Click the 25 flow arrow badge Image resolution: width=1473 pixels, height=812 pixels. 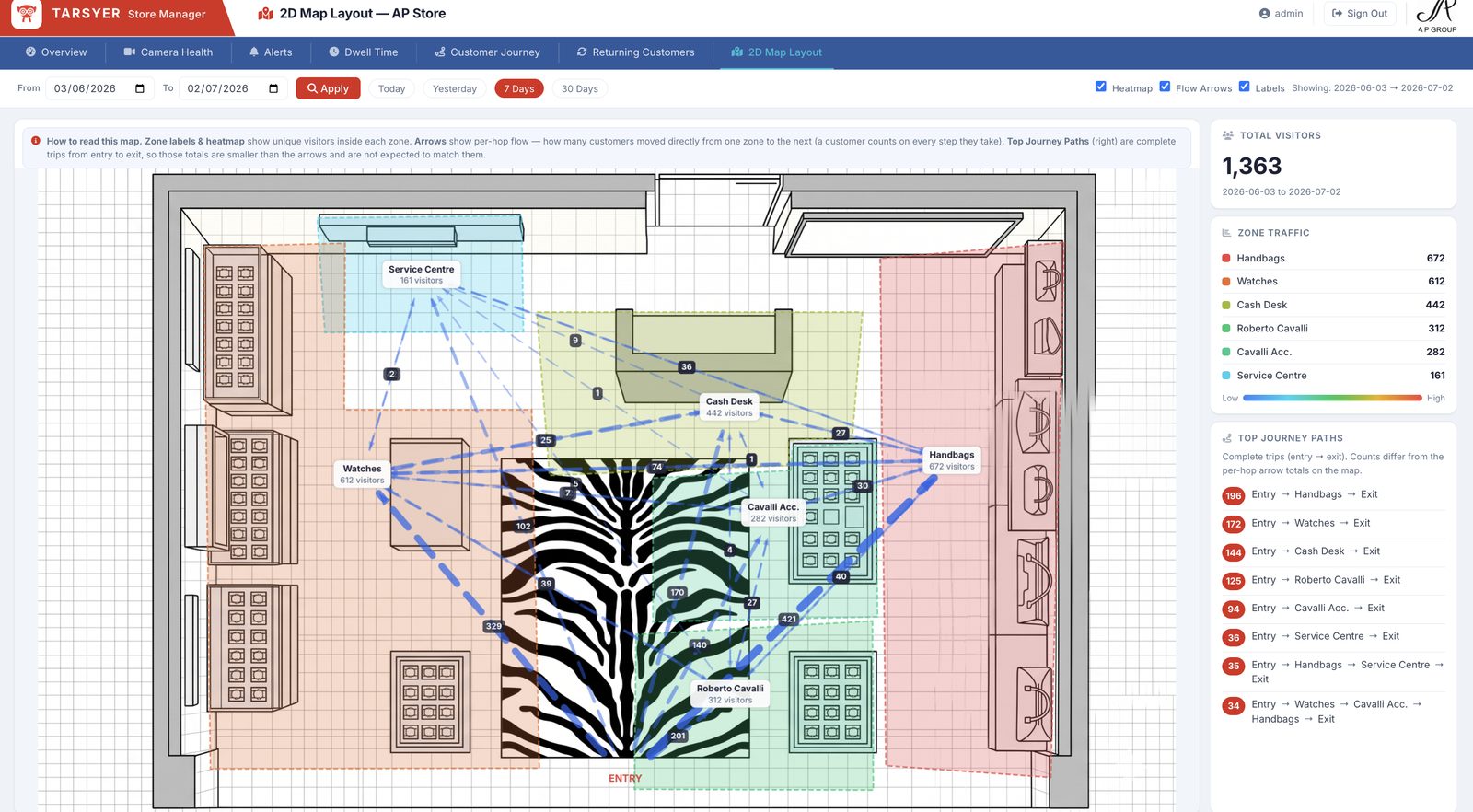coord(546,440)
